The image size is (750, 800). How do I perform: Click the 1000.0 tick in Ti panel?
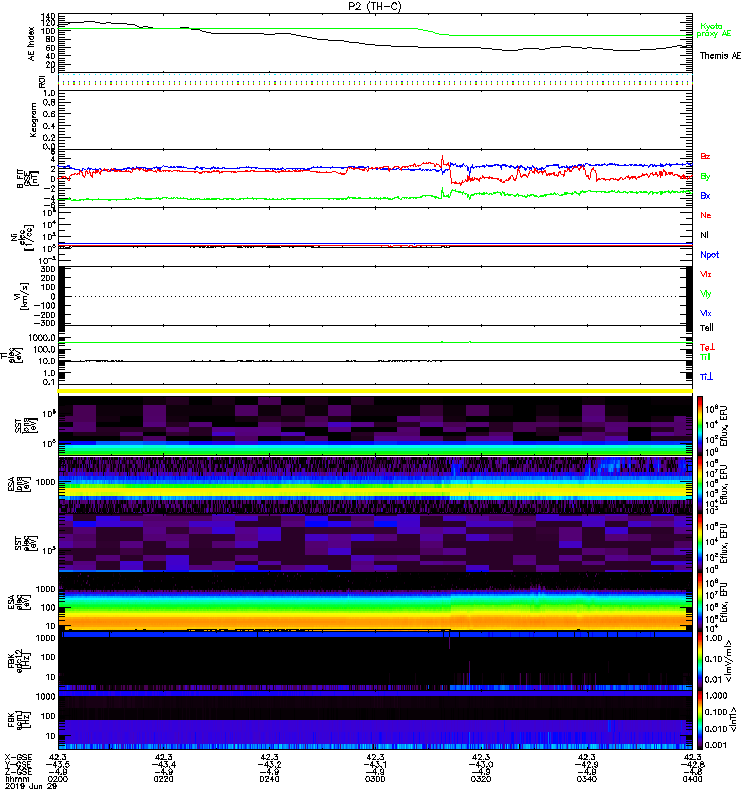[x=42, y=338]
